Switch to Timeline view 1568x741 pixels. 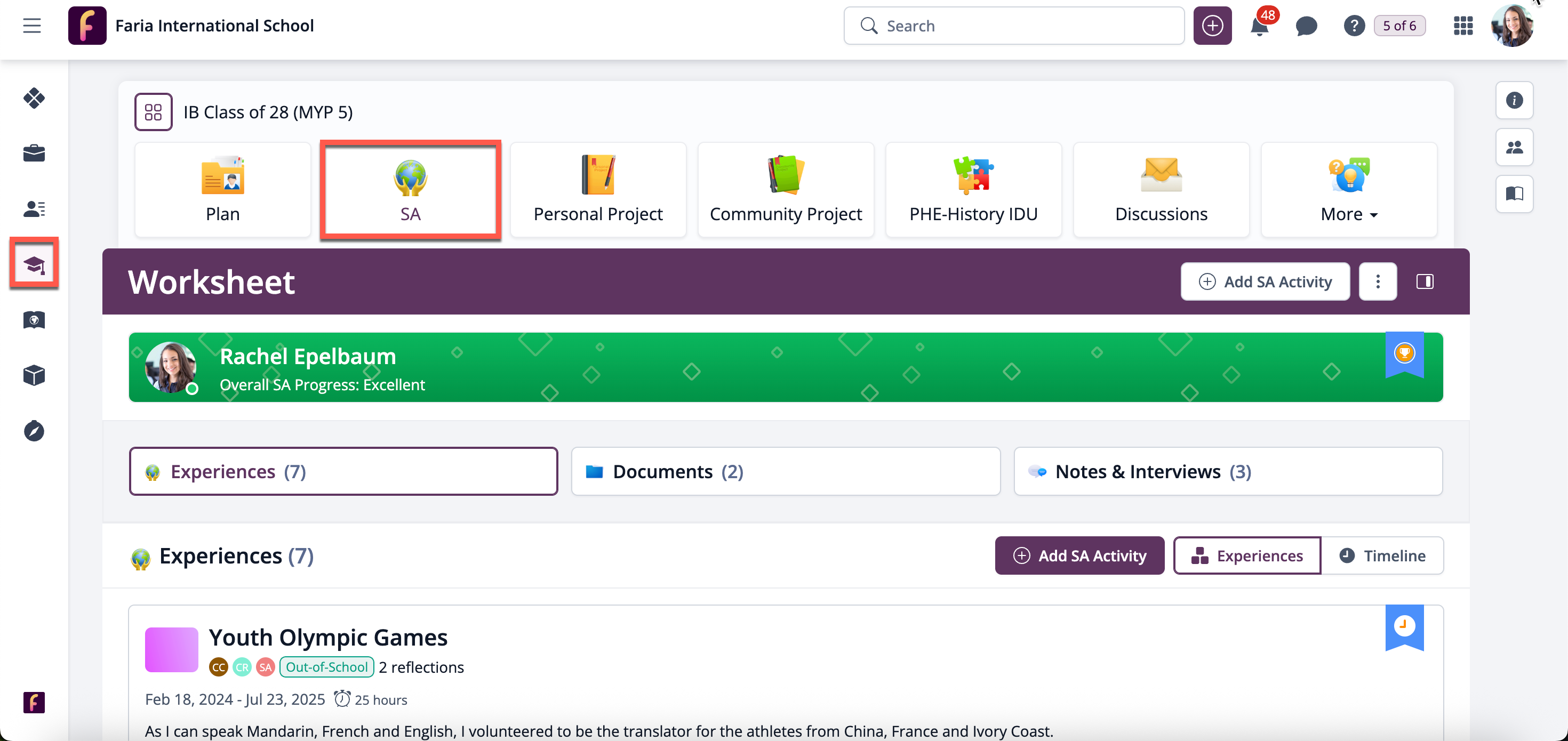pyautogui.click(x=1382, y=555)
